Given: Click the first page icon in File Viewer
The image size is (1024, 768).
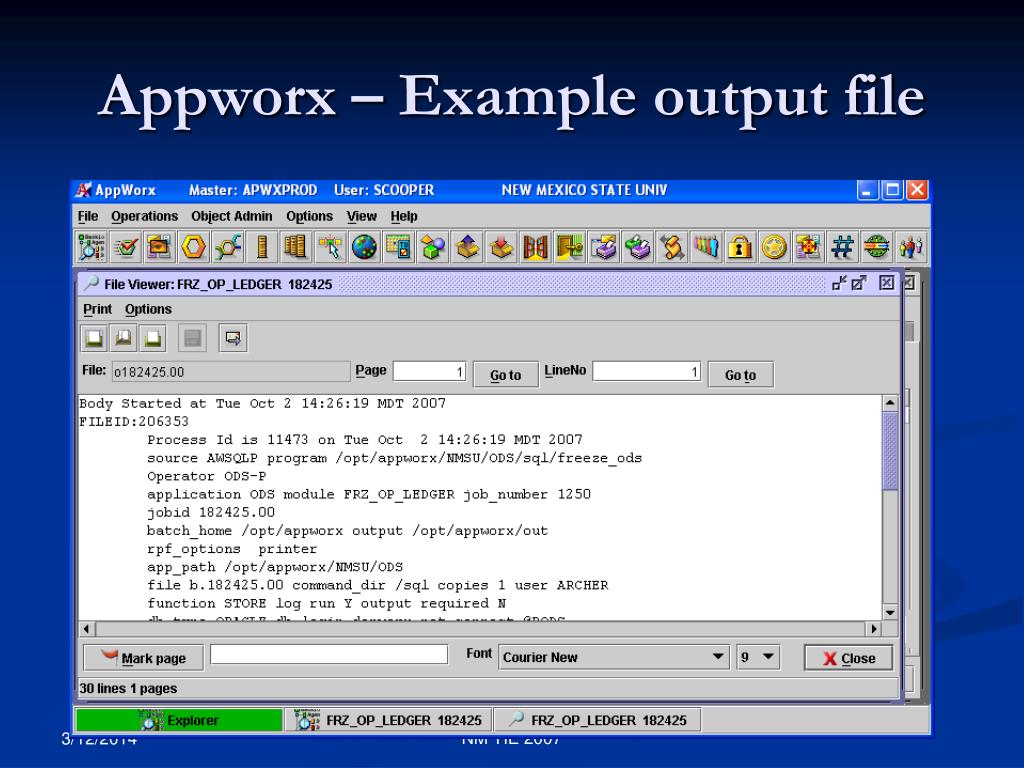Looking at the screenshot, I should (95, 338).
